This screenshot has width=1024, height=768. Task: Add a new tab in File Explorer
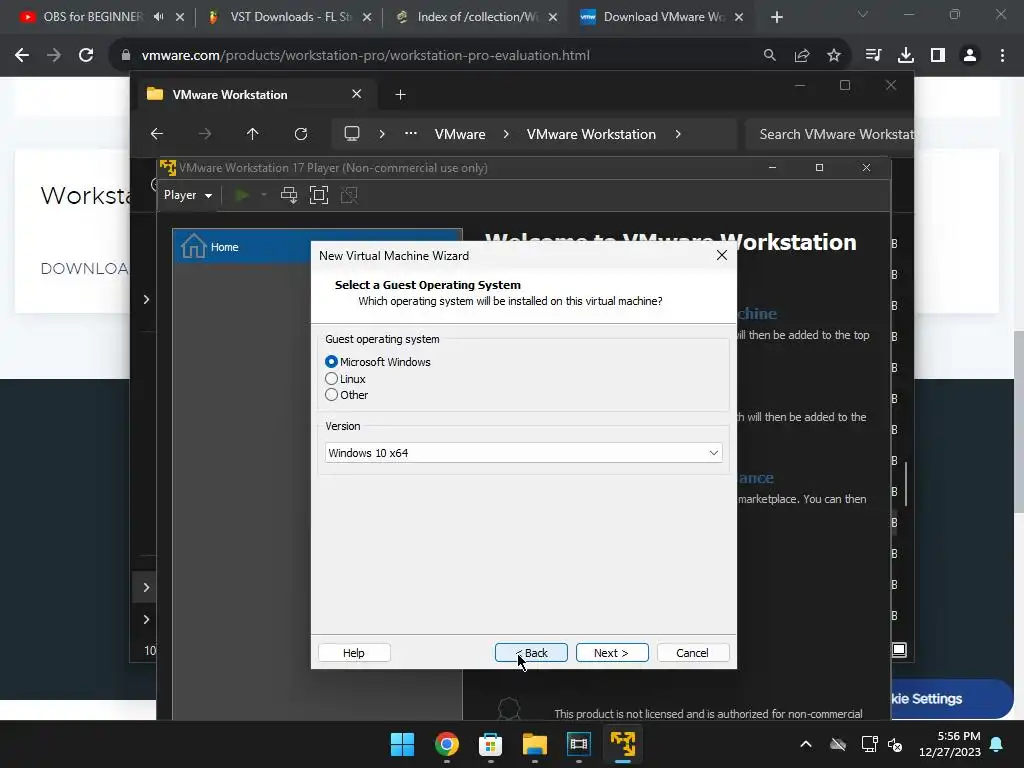click(x=400, y=95)
